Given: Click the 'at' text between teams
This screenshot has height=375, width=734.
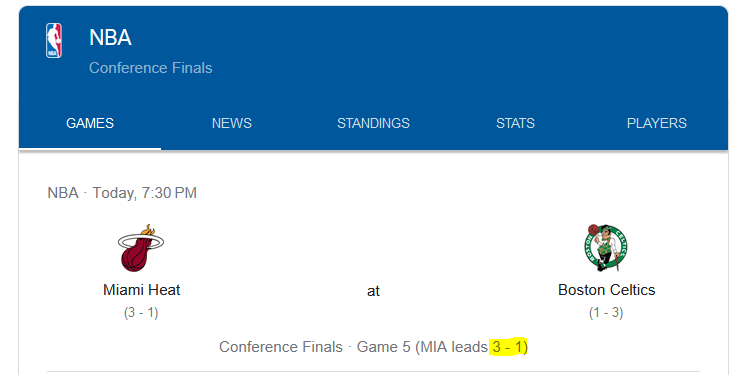Looking at the screenshot, I should click(373, 291).
